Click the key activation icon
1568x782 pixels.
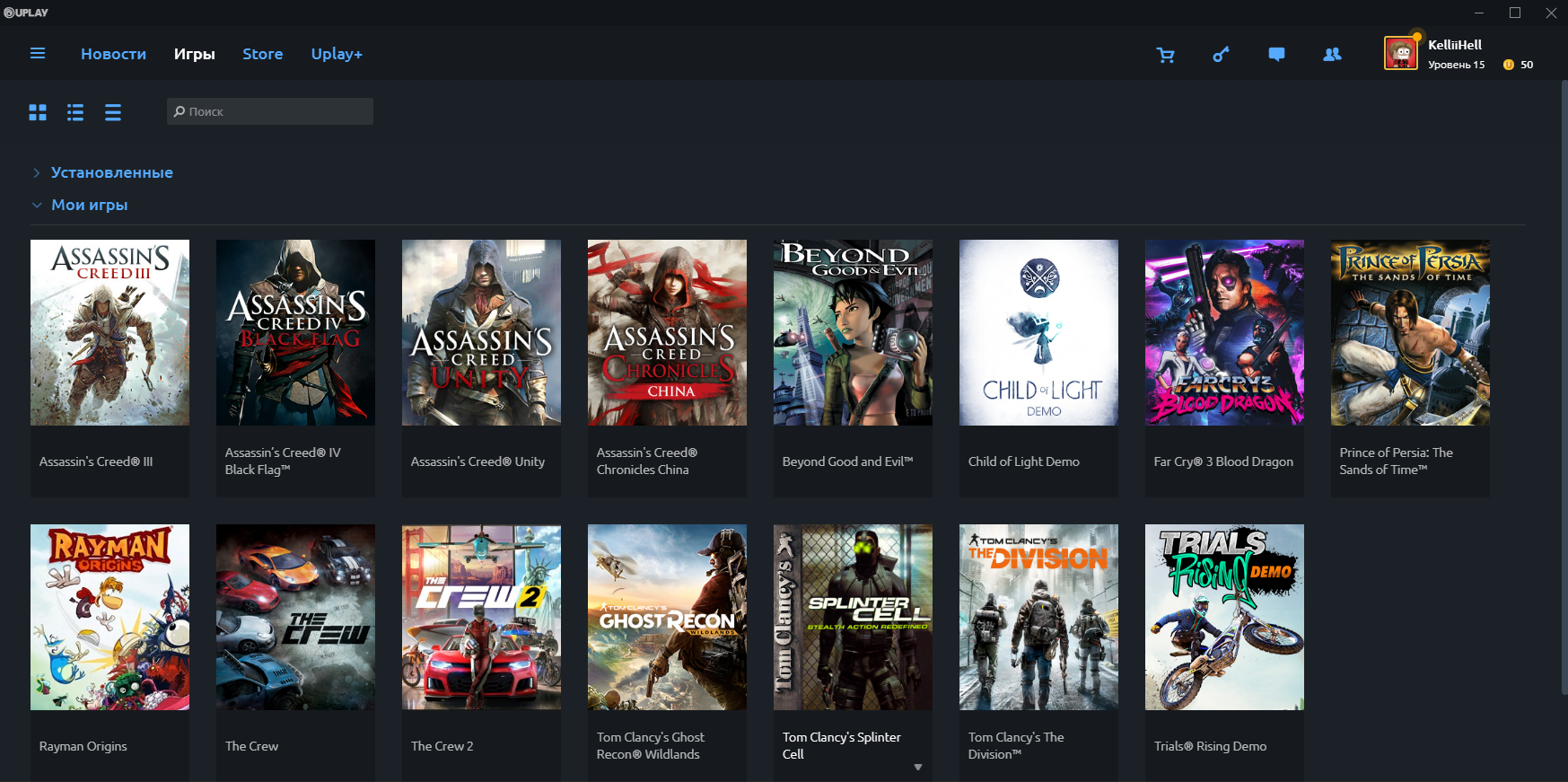click(1221, 55)
